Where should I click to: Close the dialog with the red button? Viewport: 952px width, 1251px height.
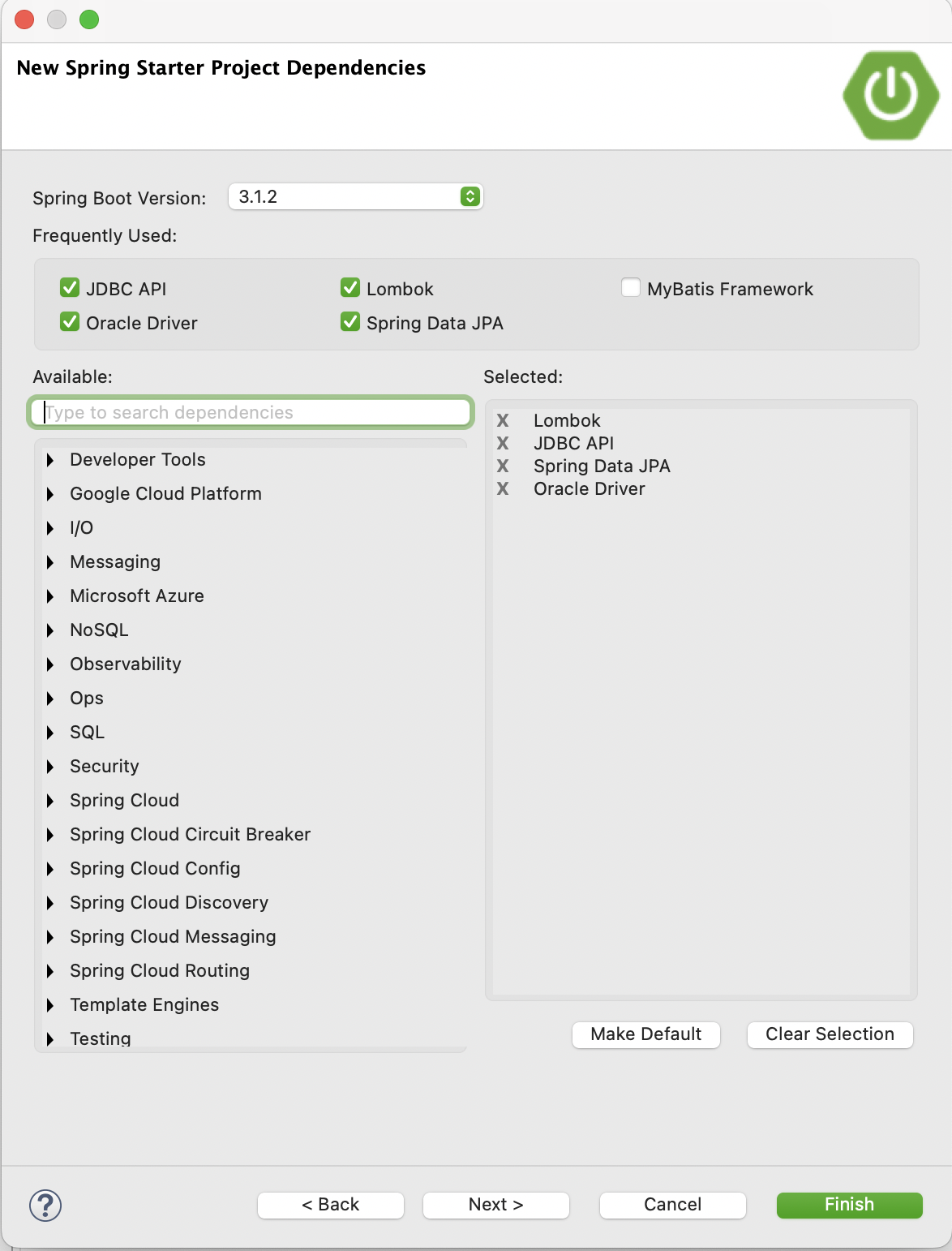pyautogui.click(x=24, y=19)
